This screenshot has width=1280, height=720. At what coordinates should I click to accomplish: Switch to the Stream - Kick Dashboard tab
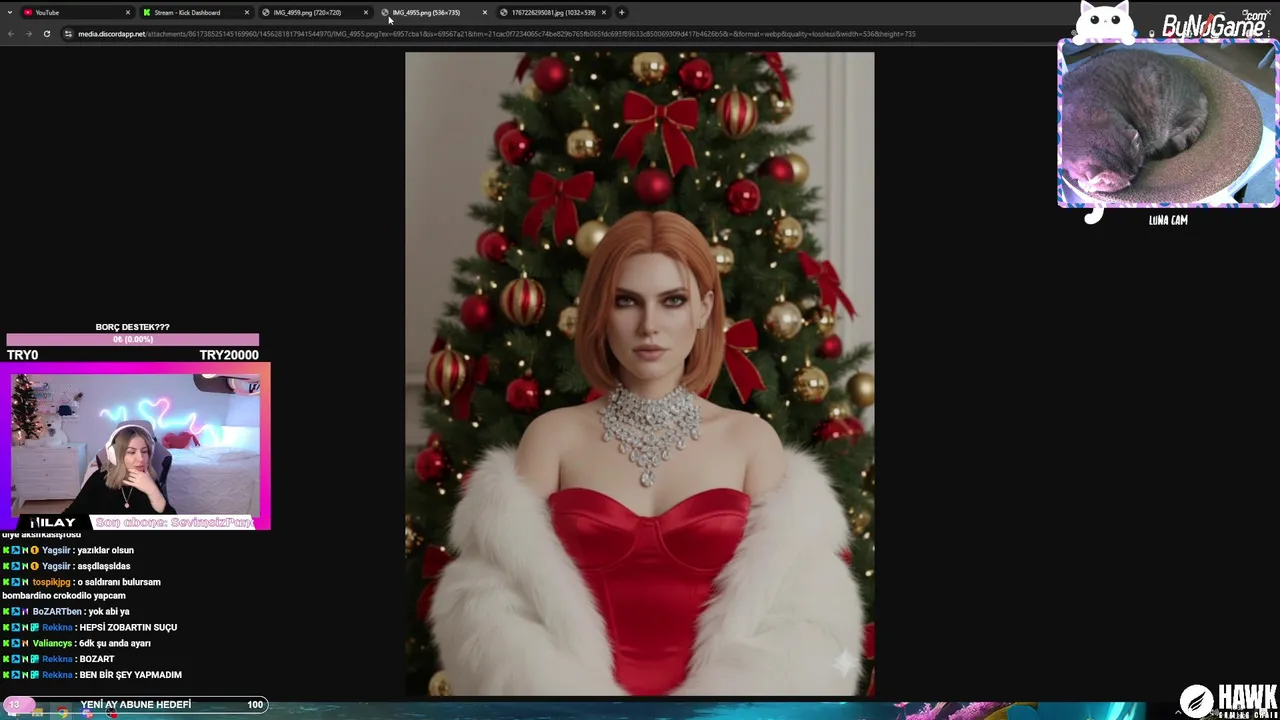point(196,12)
